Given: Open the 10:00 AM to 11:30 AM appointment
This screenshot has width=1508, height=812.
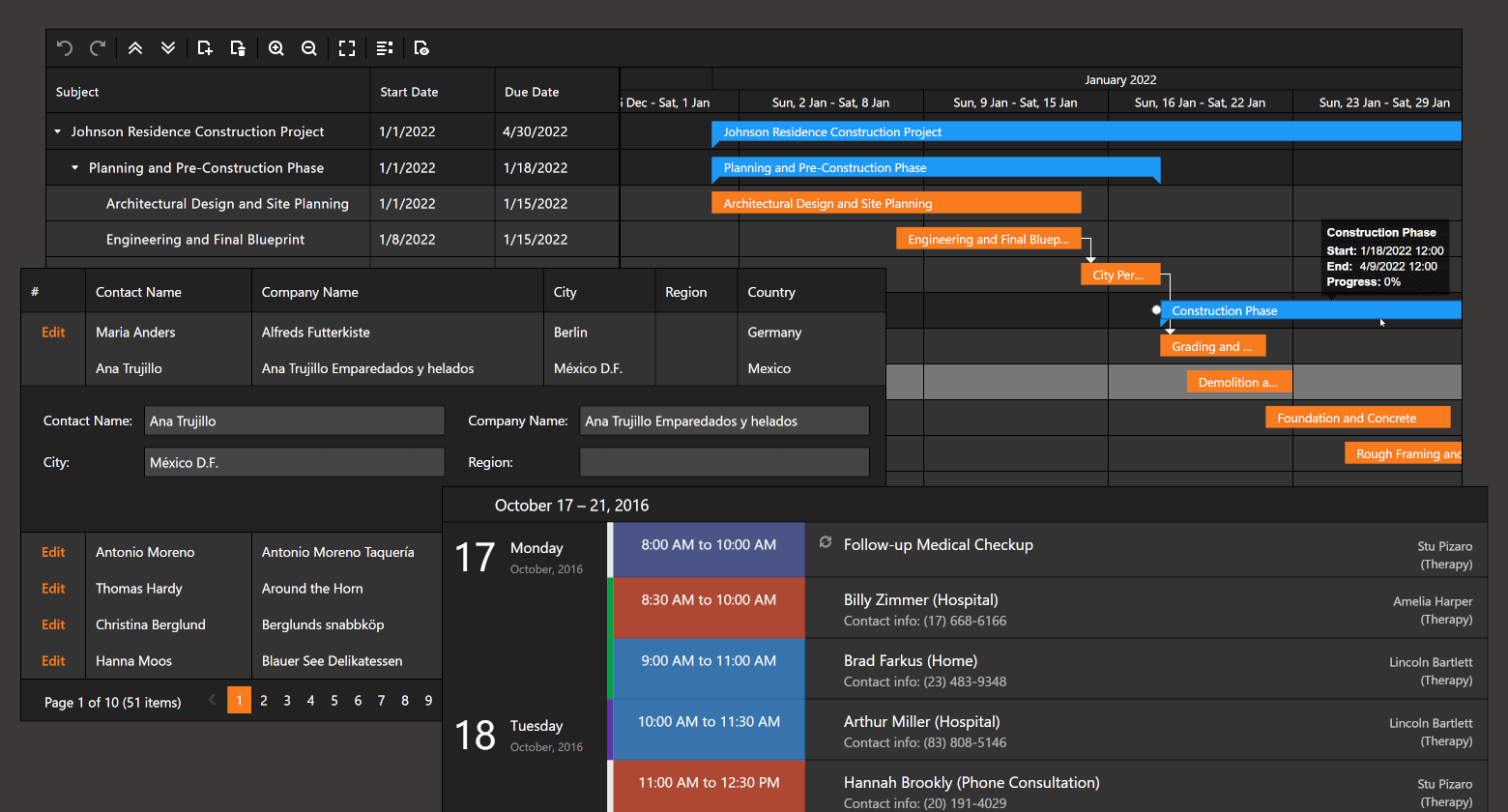Looking at the screenshot, I should (x=709, y=730).
